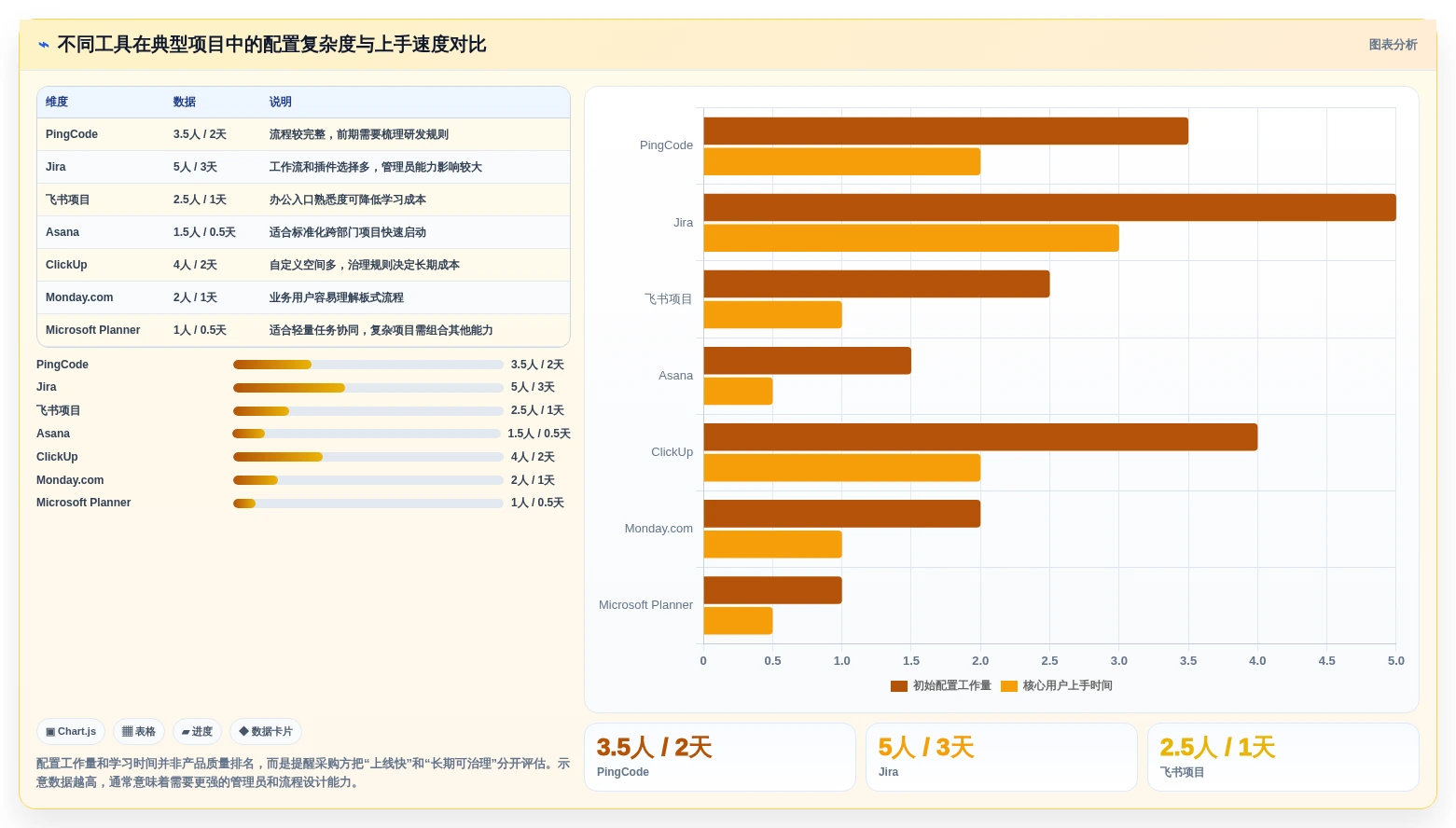Image resolution: width=1456 pixels, height=828 pixels.
Task: Select the Chart.js tag chip
Action: click(71, 732)
